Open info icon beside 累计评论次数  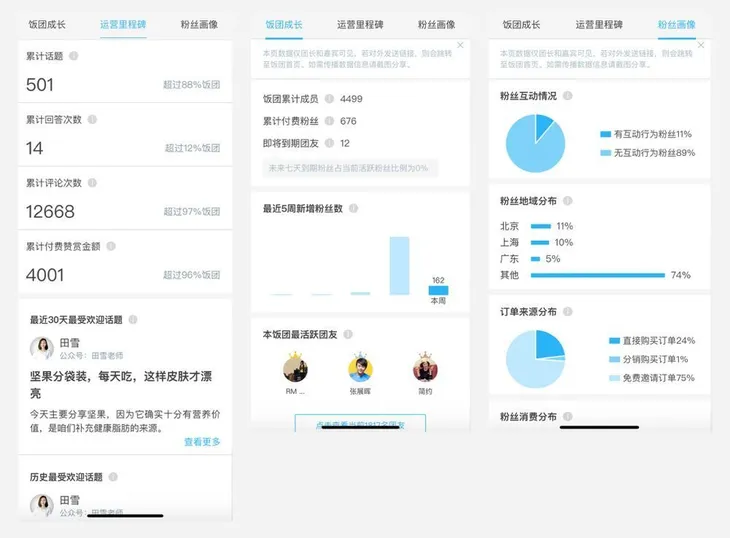(92, 182)
